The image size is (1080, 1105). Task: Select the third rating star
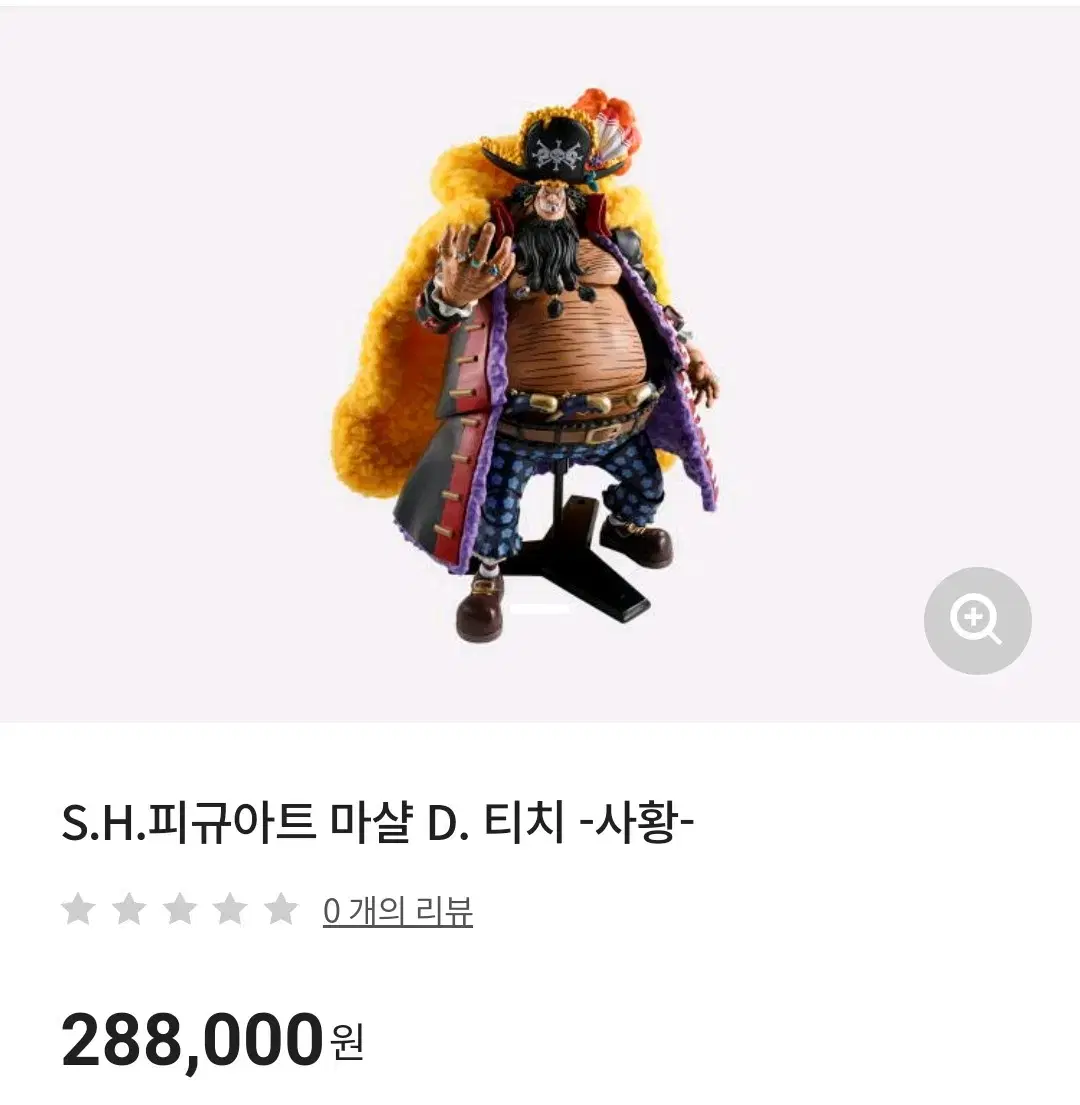(180, 909)
